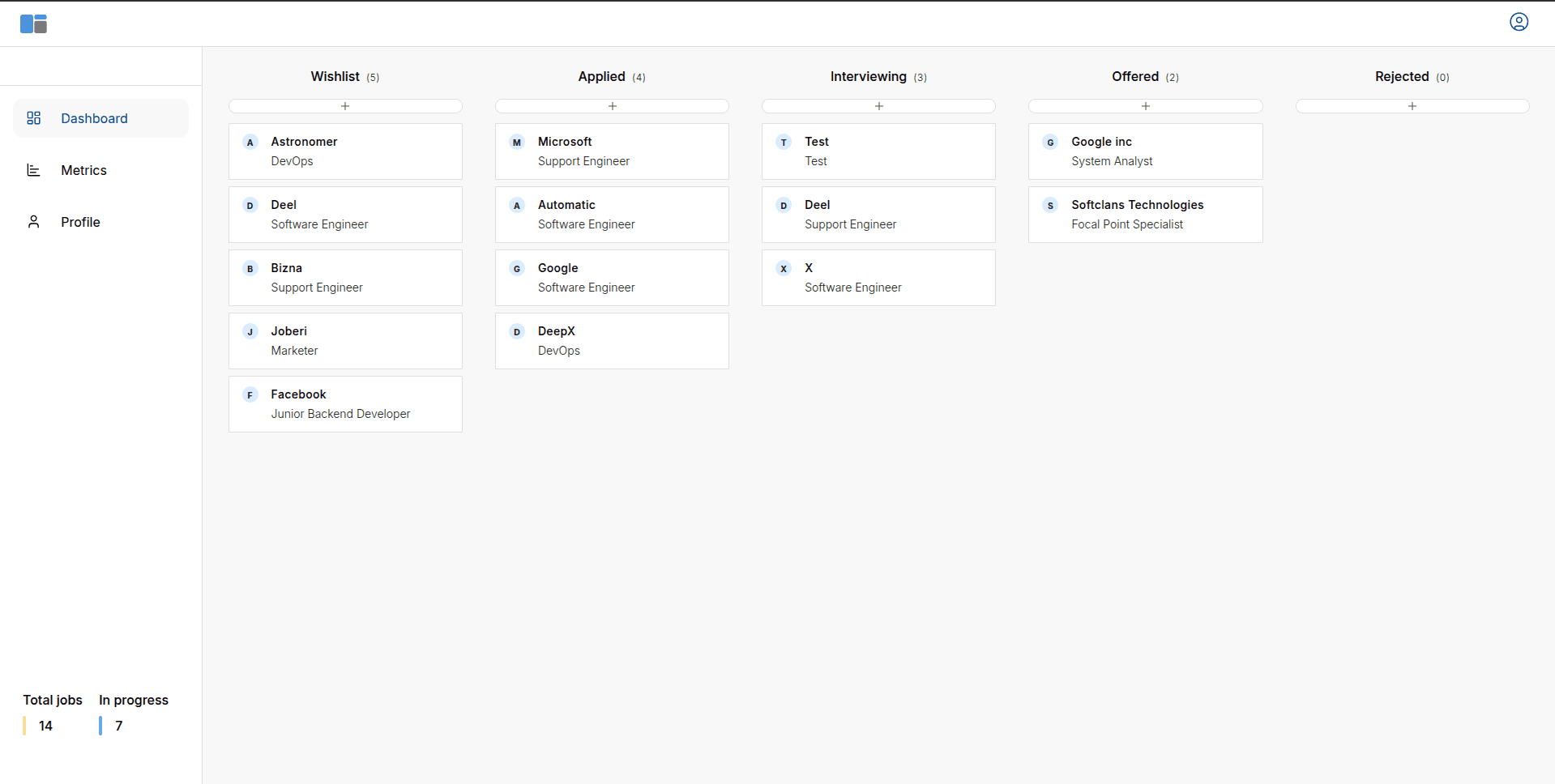Click DeepX's D avatar in the Applied column
The image size is (1555, 784).
coord(516,331)
